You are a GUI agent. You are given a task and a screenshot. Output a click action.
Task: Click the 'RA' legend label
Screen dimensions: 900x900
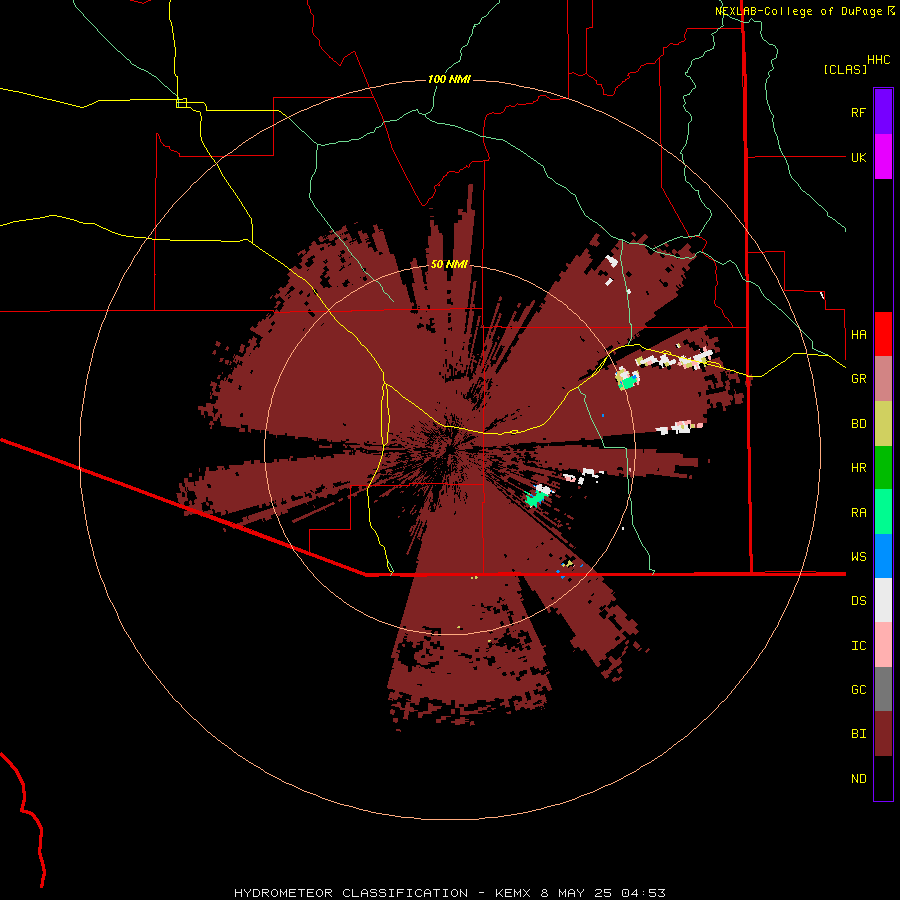point(858,513)
